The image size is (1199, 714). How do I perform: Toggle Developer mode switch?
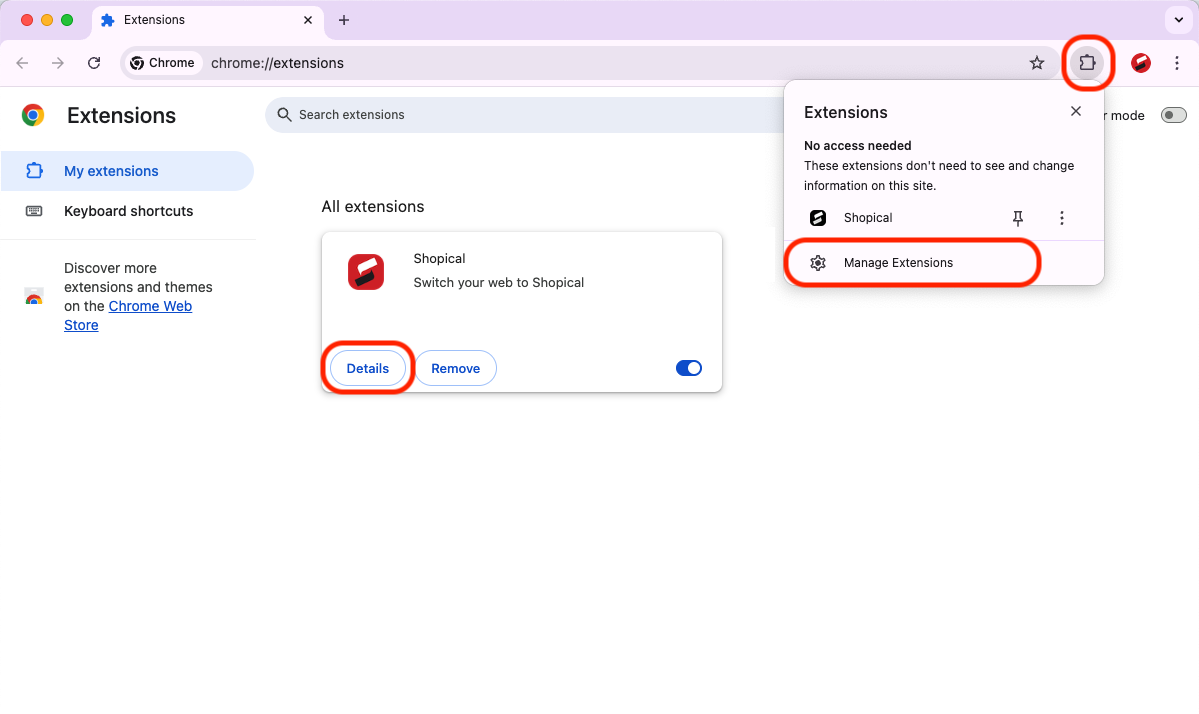click(x=1173, y=115)
